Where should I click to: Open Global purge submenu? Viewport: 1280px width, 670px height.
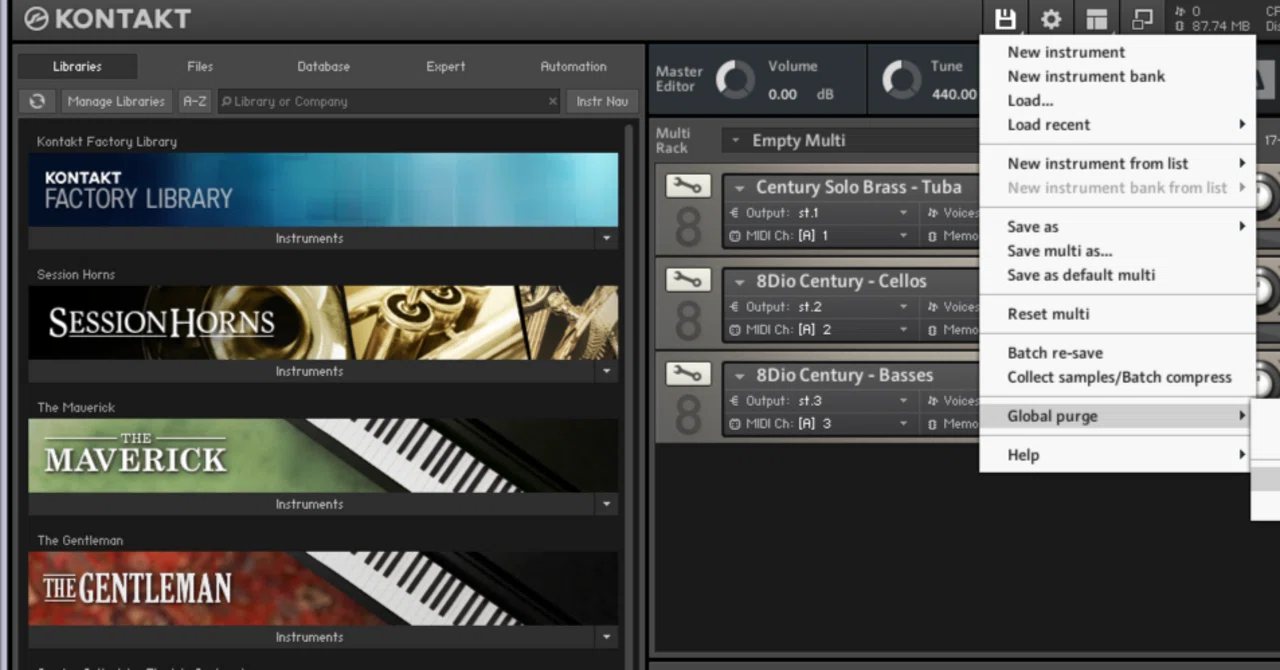point(1117,416)
